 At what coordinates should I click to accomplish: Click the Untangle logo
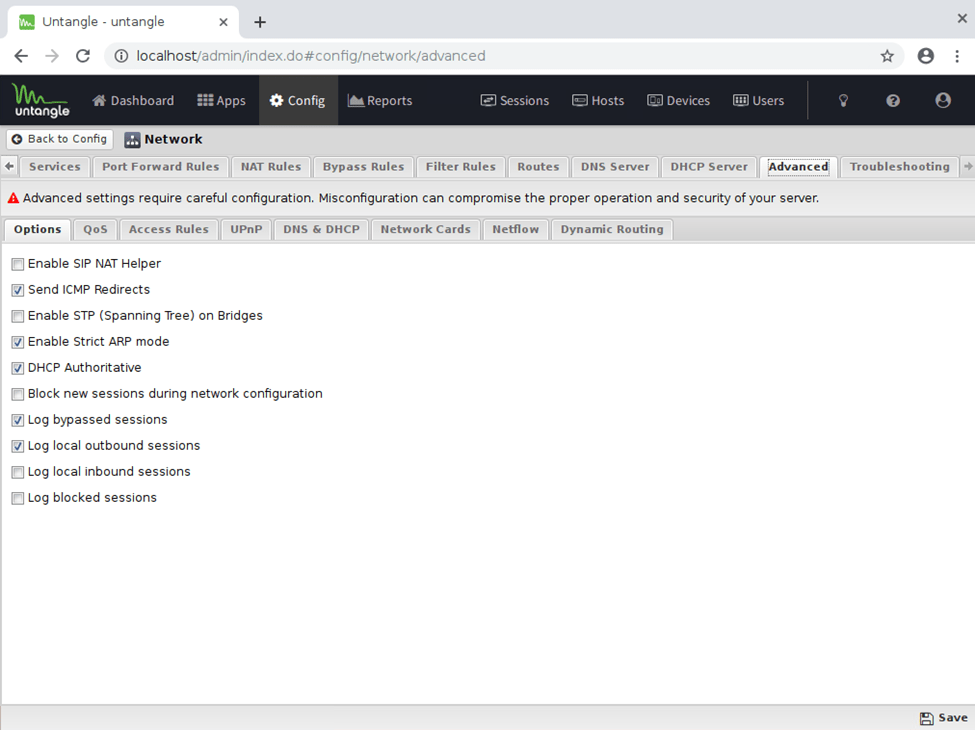(41, 100)
